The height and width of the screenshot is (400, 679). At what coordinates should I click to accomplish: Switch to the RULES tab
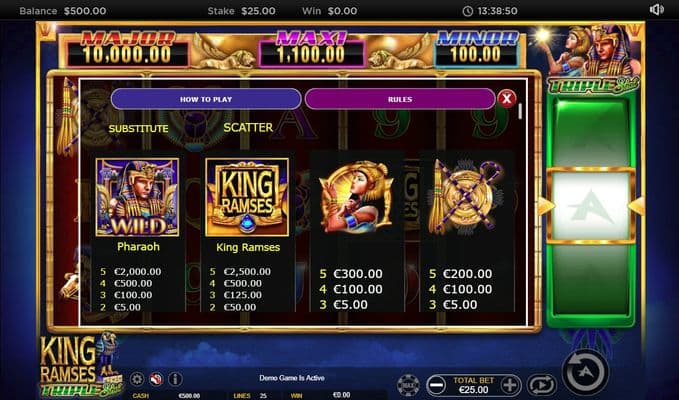[400, 99]
